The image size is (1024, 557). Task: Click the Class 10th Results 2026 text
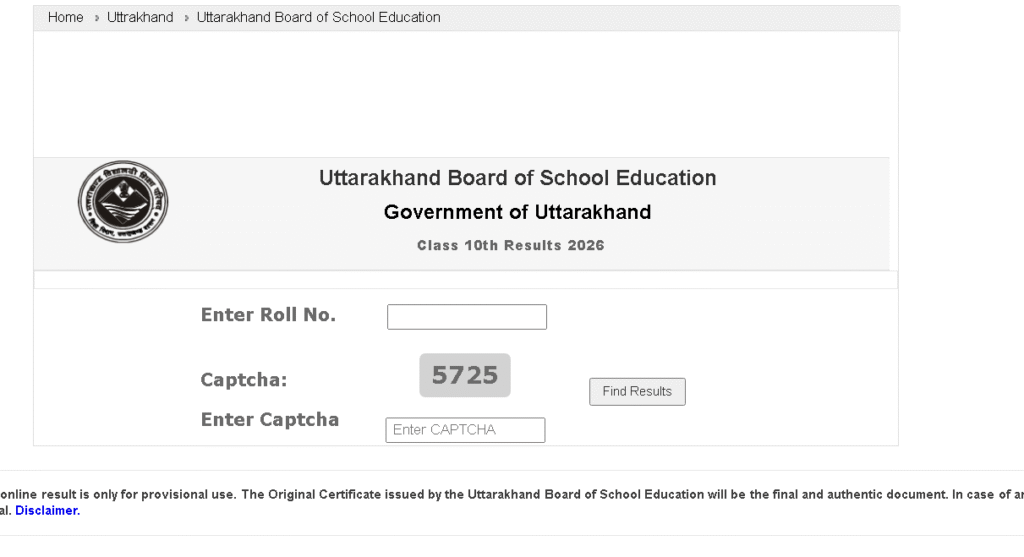(x=510, y=245)
